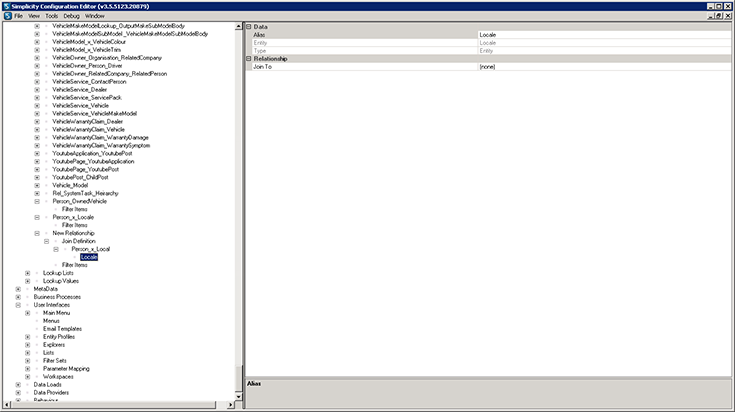Screen dimensions: 735x412
Task: Expand the Lookup Values node
Action: 28,281
